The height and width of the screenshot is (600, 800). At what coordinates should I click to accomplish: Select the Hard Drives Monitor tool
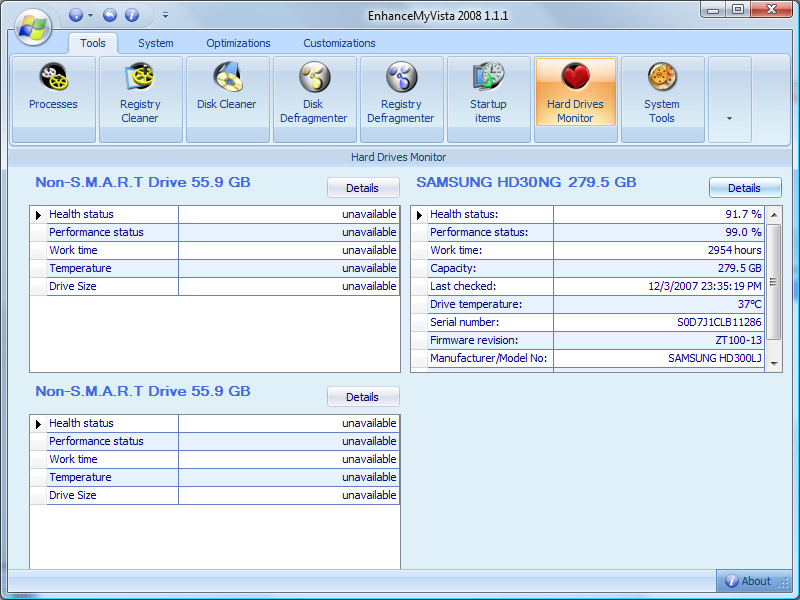(576, 93)
